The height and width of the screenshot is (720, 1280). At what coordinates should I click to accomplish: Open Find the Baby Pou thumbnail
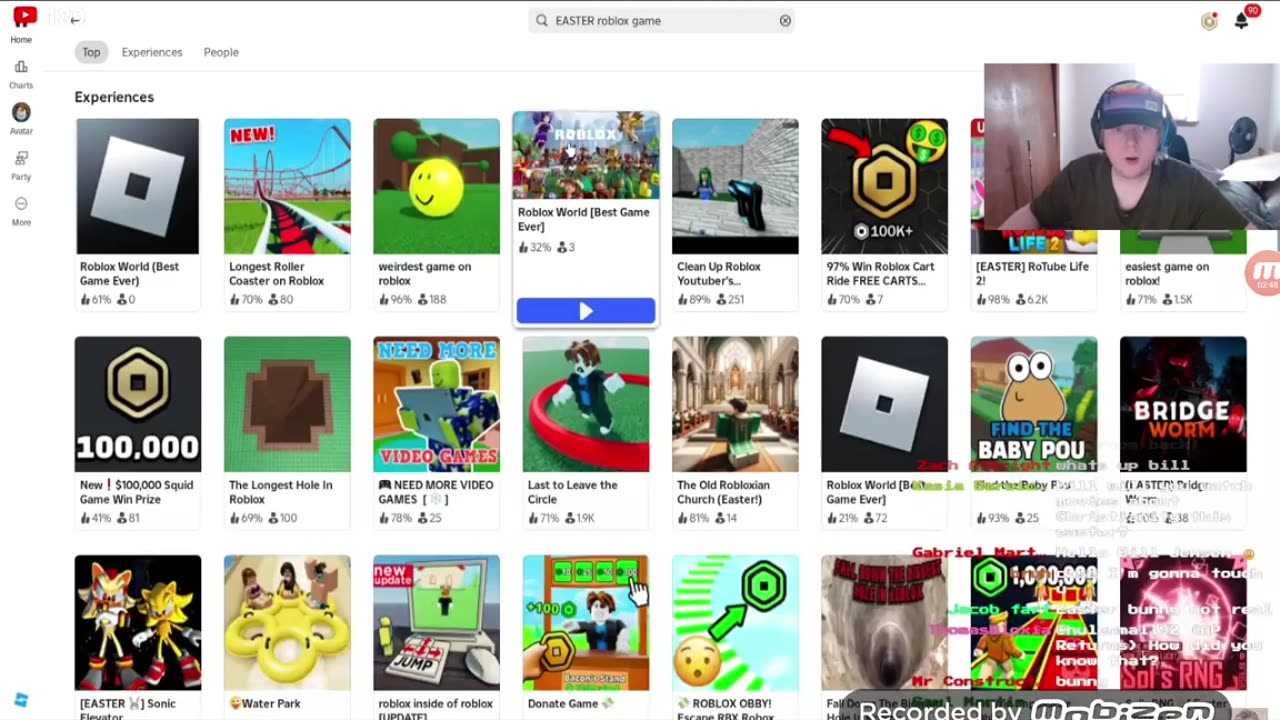pyautogui.click(x=1034, y=404)
